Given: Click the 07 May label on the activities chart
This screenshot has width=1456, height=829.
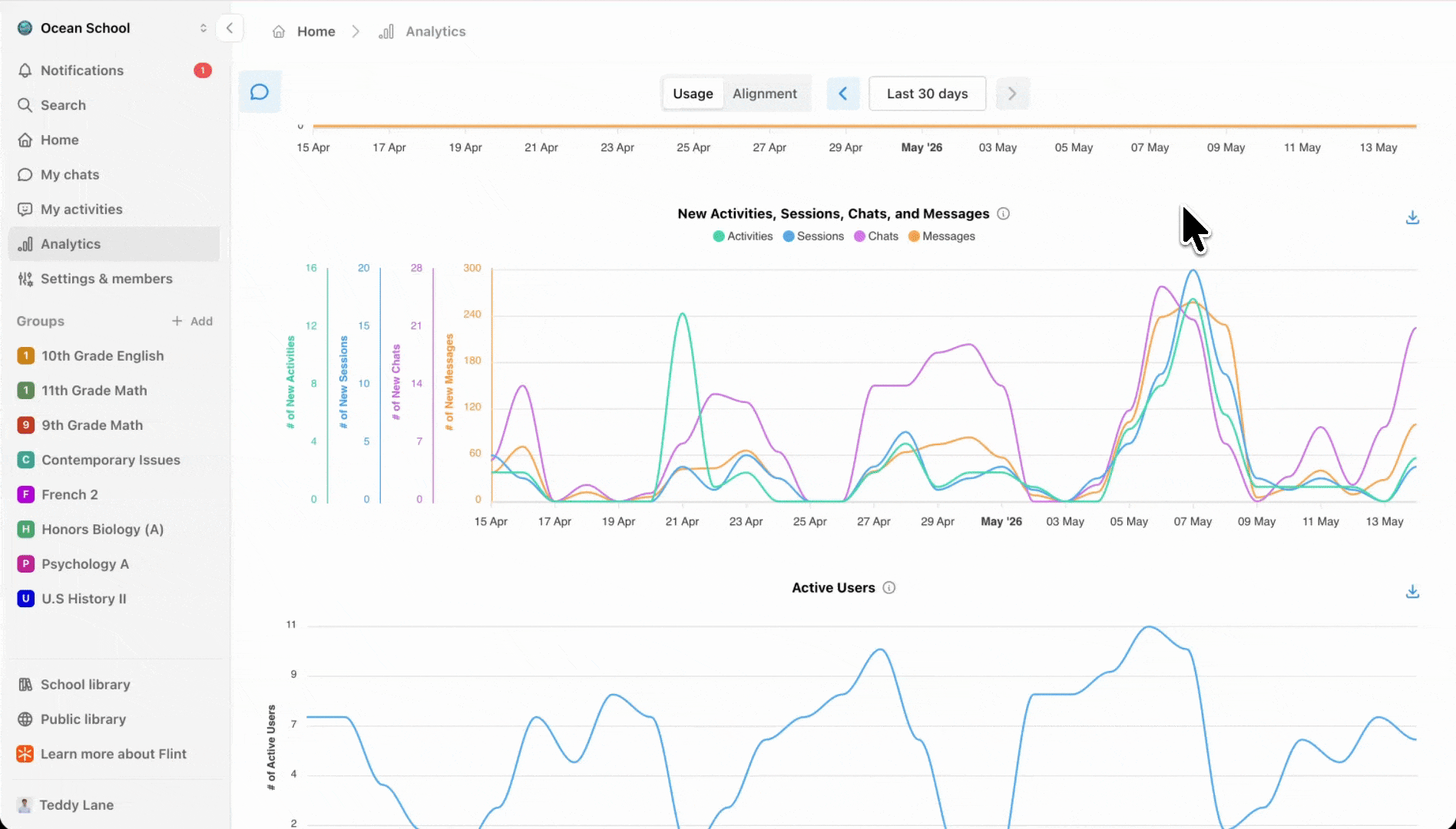Looking at the screenshot, I should (1193, 522).
